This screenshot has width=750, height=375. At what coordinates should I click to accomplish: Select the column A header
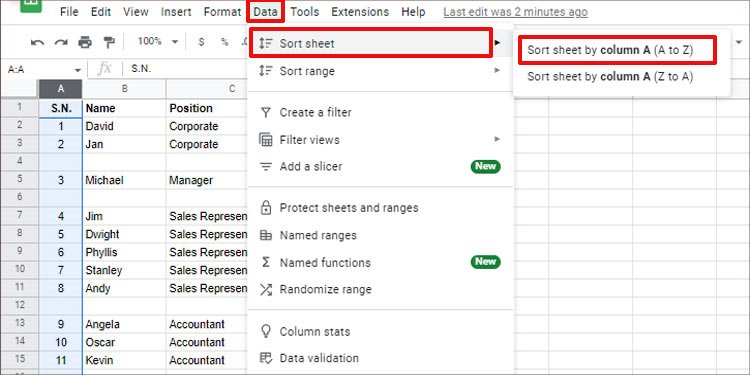(61, 89)
